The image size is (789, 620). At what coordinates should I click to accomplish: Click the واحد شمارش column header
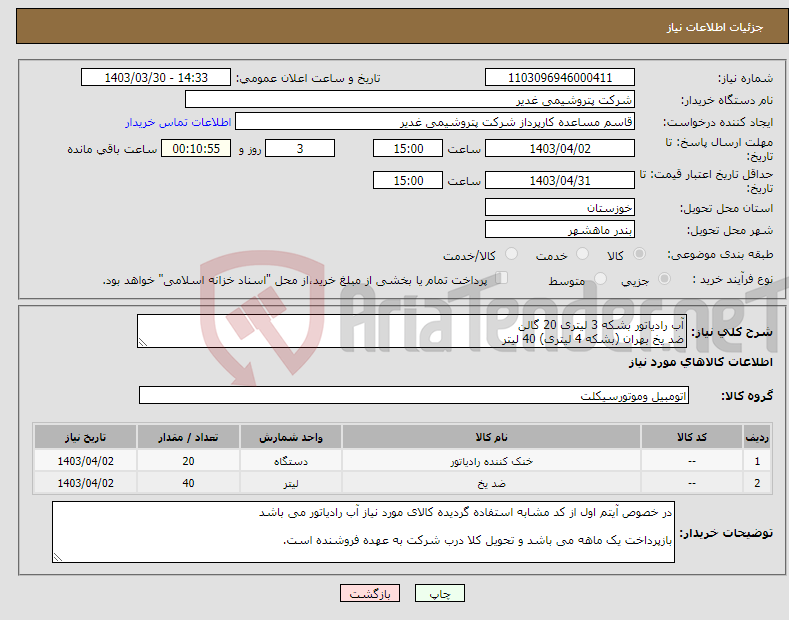291,437
